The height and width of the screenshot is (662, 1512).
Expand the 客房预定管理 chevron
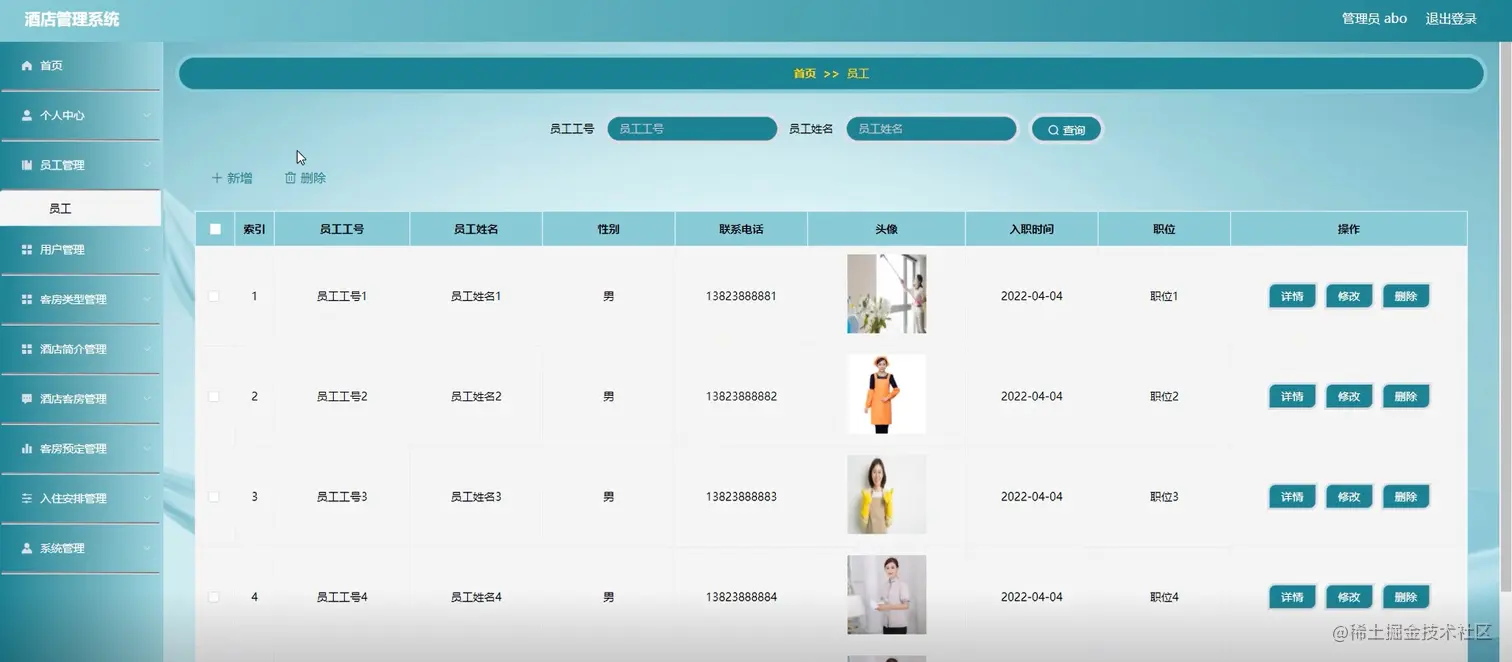coord(146,449)
